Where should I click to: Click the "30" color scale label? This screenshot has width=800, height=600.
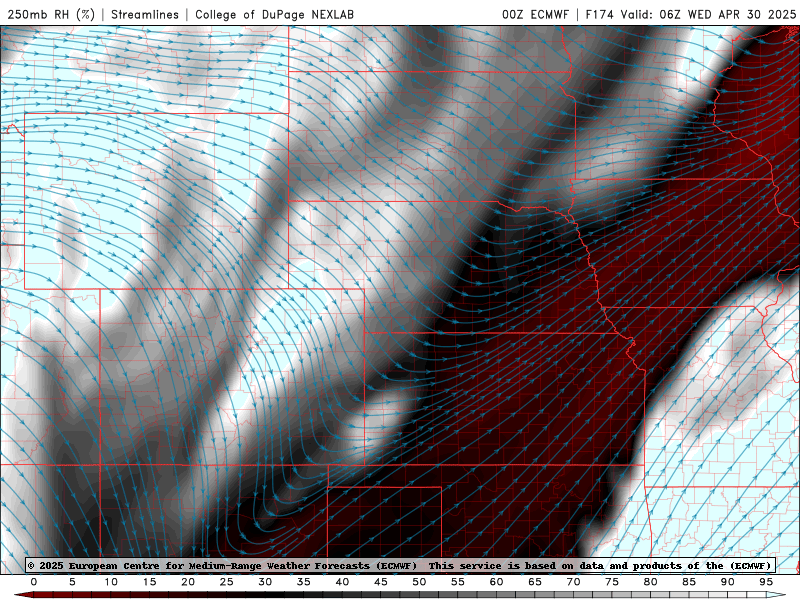(265, 582)
